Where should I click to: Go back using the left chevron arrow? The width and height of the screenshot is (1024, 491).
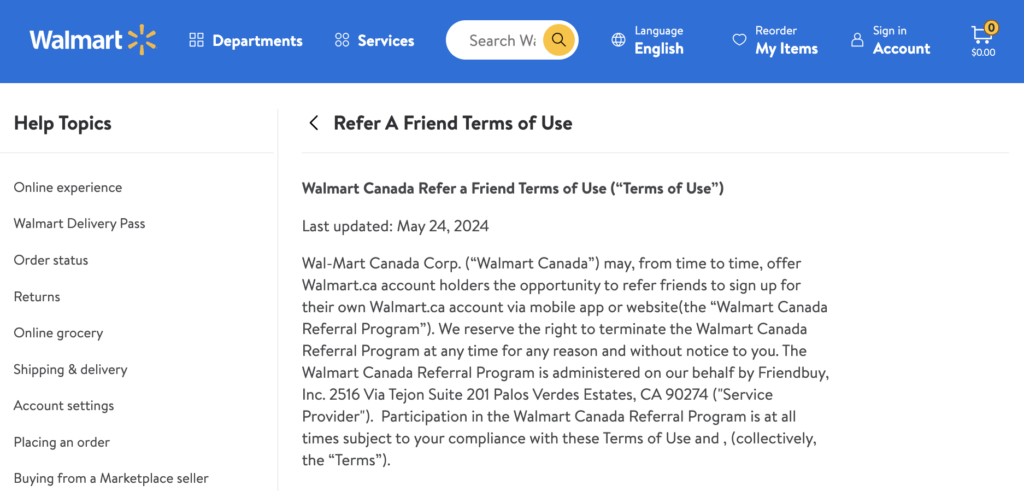(314, 123)
